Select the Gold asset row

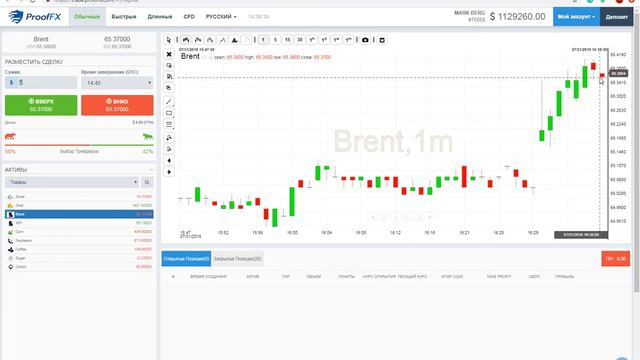pos(79,205)
